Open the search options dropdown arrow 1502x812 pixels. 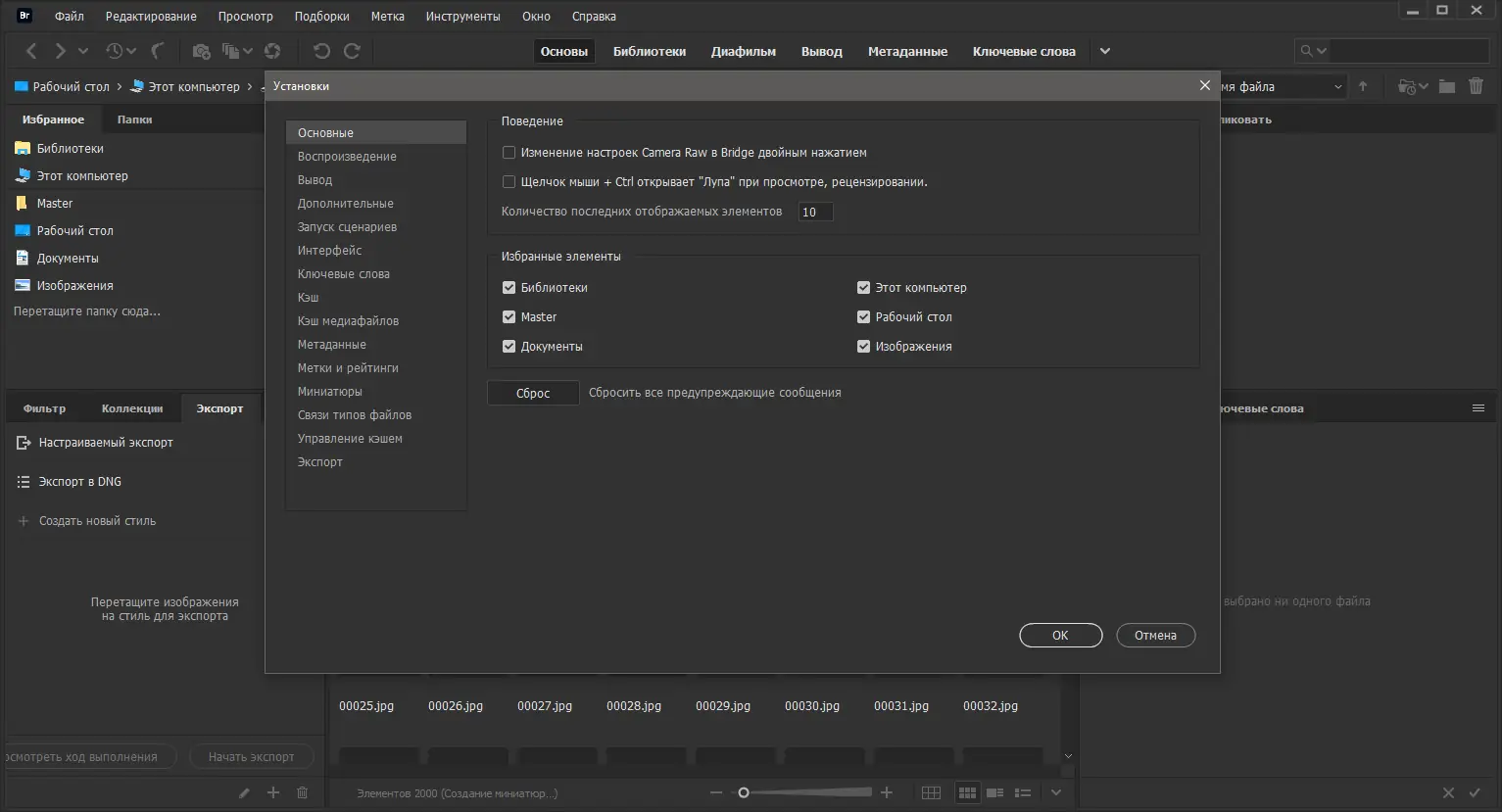(1322, 51)
